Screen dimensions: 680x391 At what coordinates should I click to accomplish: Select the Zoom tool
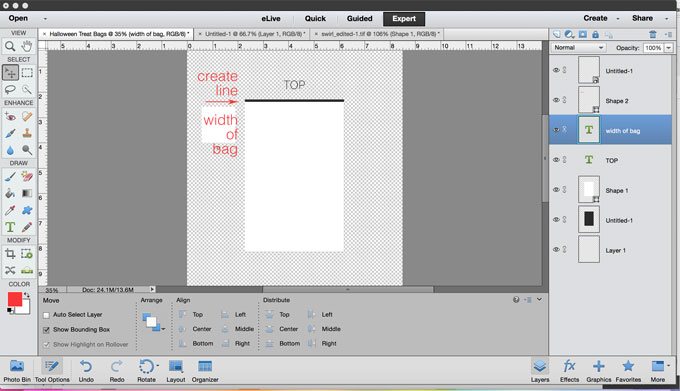click(x=10, y=46)
